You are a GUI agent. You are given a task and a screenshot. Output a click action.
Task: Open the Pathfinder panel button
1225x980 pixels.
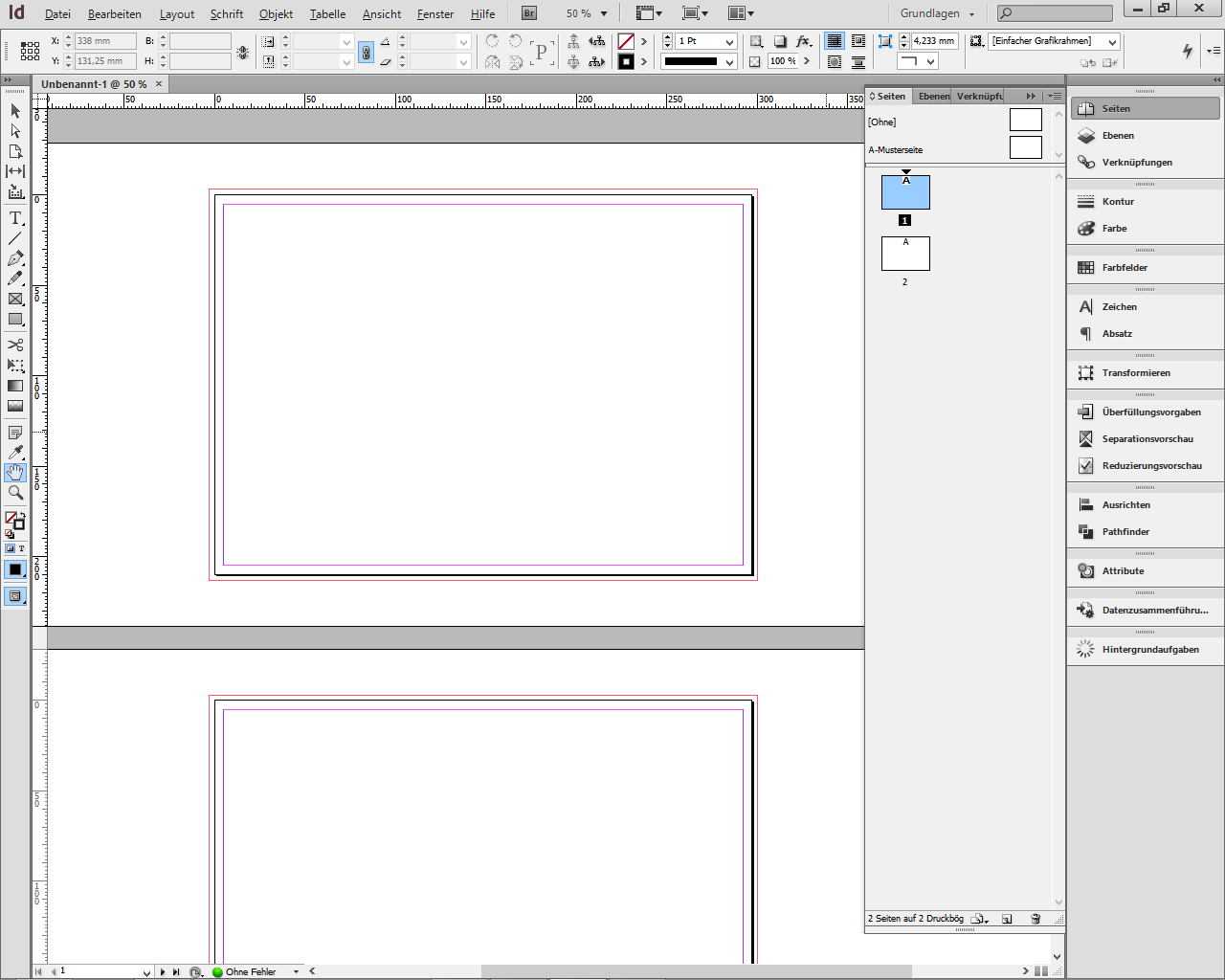point(1125,532)
